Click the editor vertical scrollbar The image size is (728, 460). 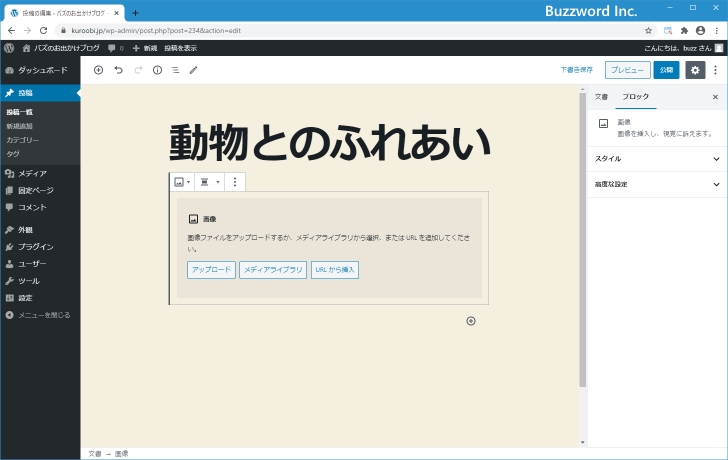[x=583, y=240]
